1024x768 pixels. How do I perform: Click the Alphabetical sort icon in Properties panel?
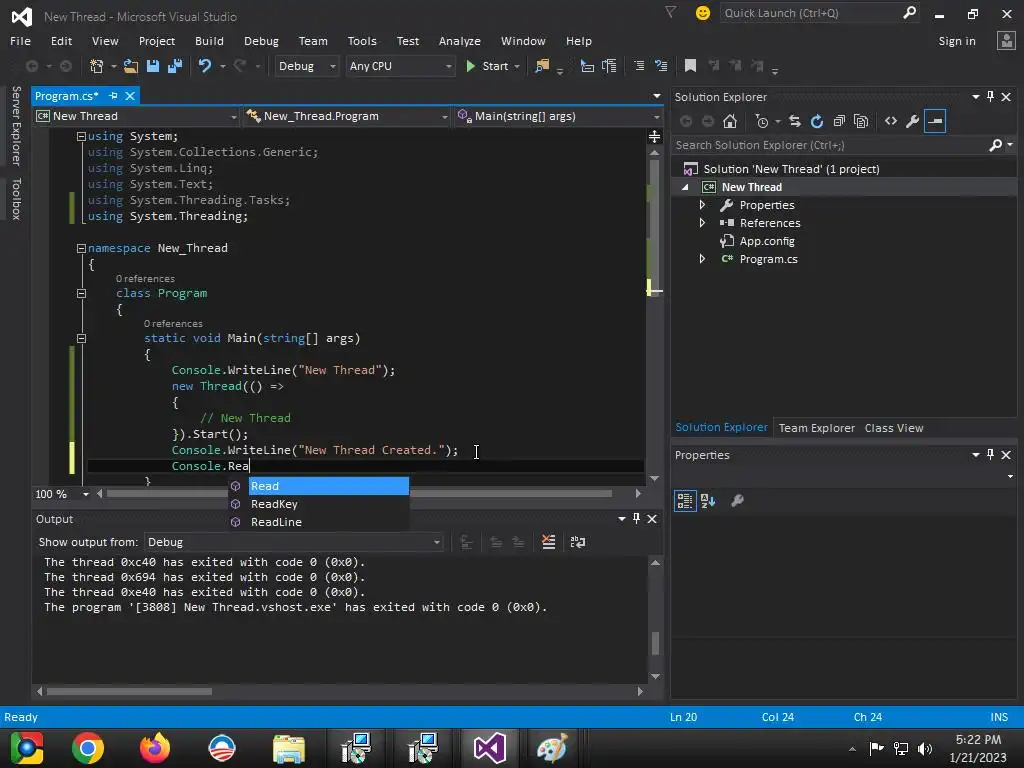pyautogui.click(x=708, y=501)
